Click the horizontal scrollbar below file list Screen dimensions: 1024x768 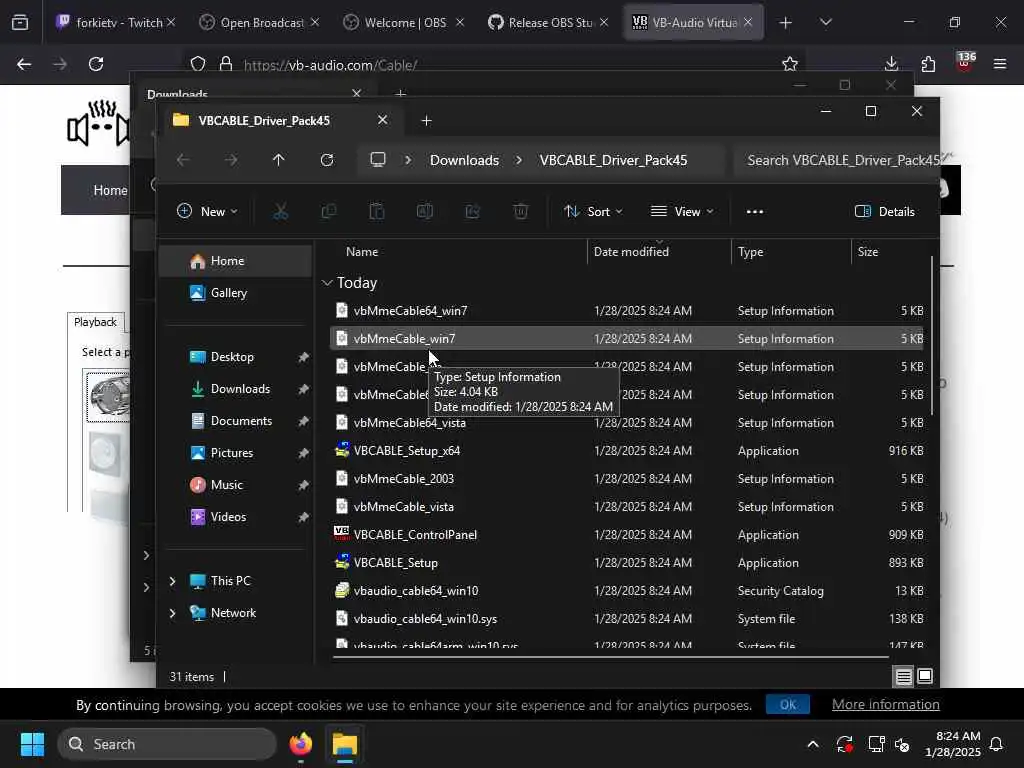(611, 656)
